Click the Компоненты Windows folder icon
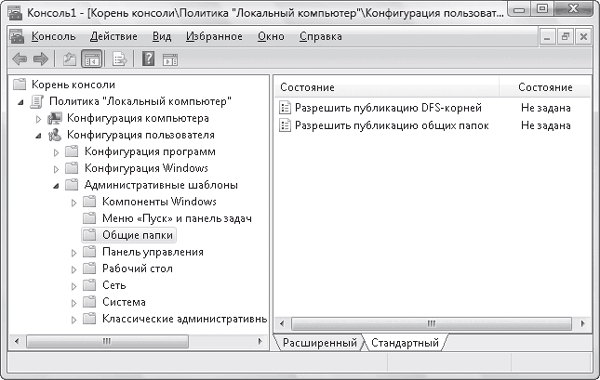The width and height of the screenshot is (600, 380). pyautogui.click(x=89, y=201)
